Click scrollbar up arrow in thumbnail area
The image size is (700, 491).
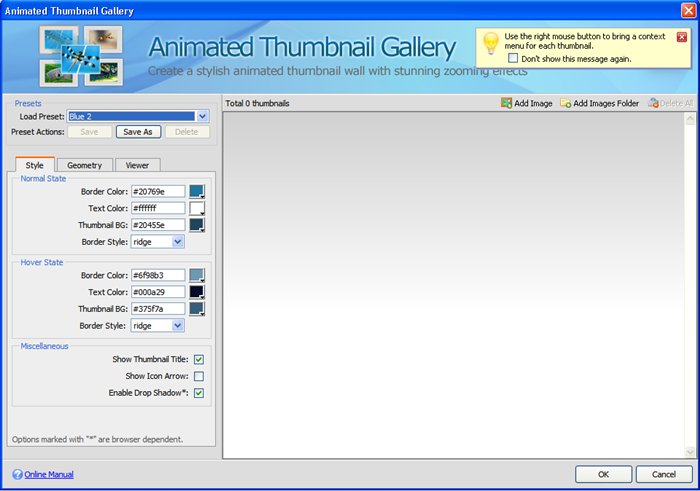pyautogui.click(x=690, y=118)
